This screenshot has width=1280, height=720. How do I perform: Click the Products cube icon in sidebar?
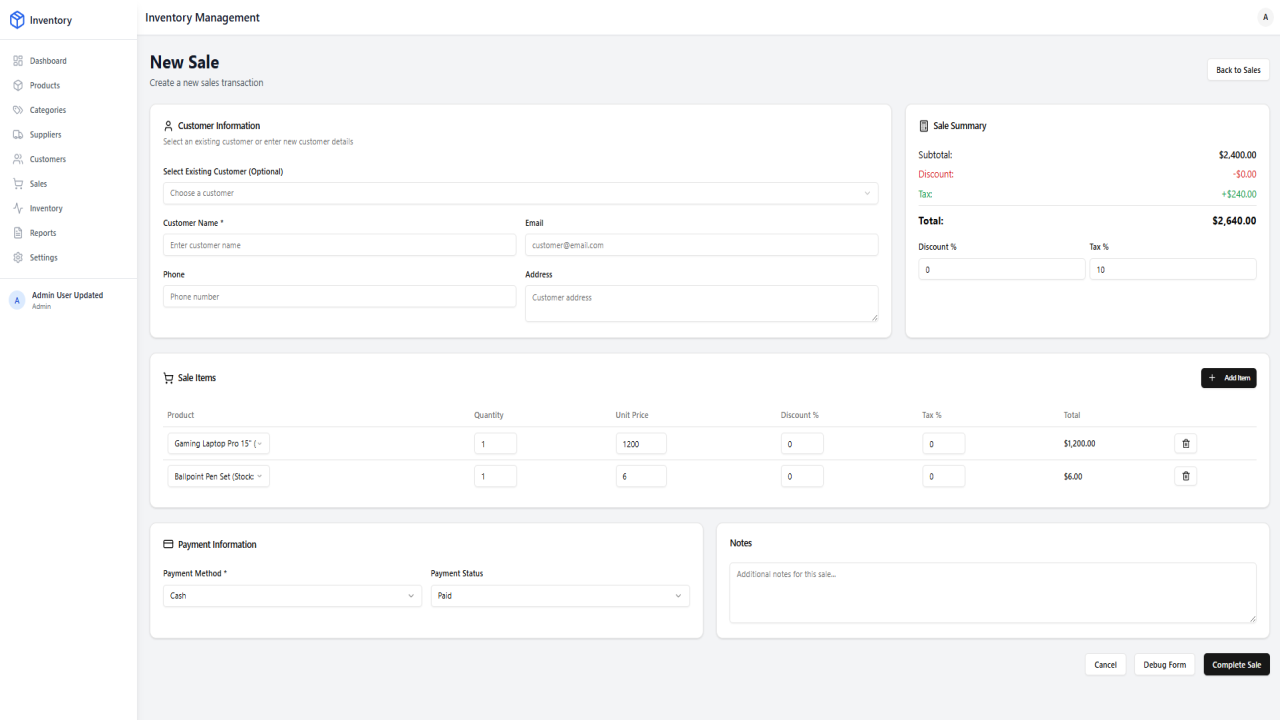[x=18, y=86]
